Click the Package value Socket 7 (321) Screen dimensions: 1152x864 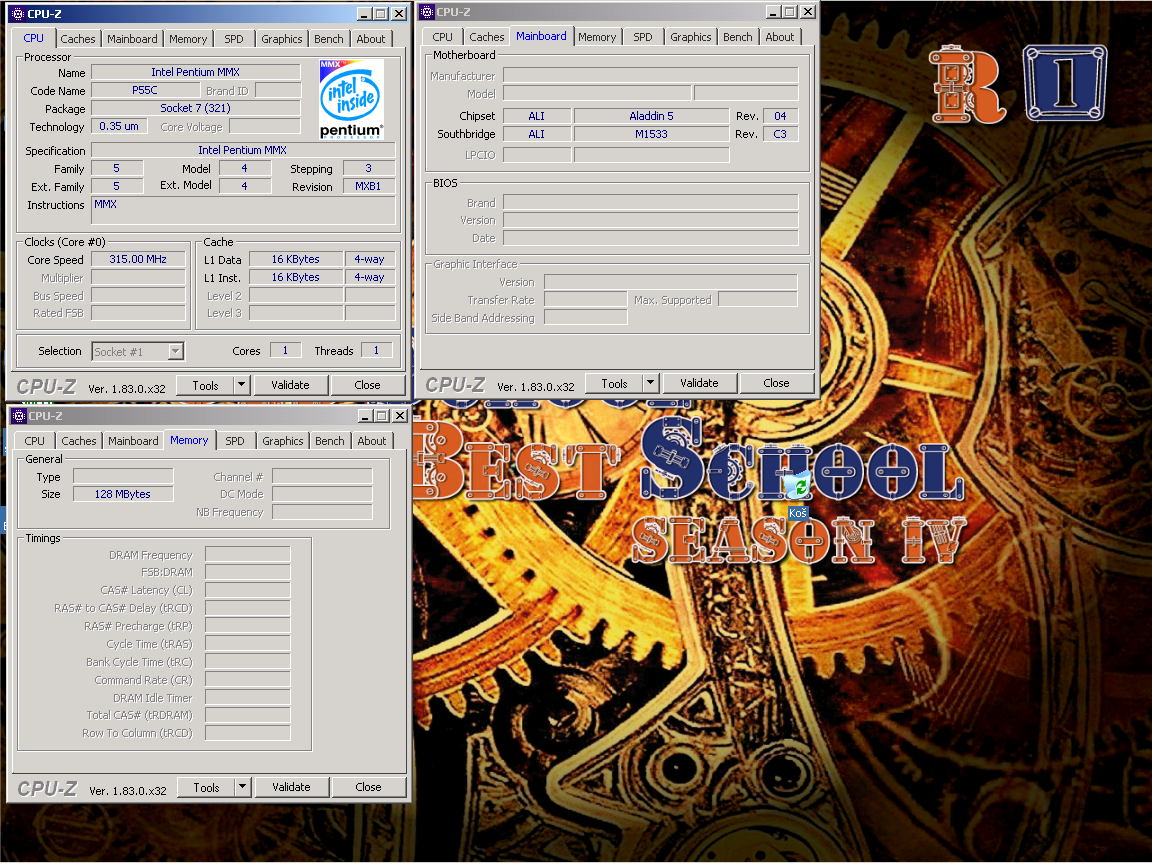[195, 108]
